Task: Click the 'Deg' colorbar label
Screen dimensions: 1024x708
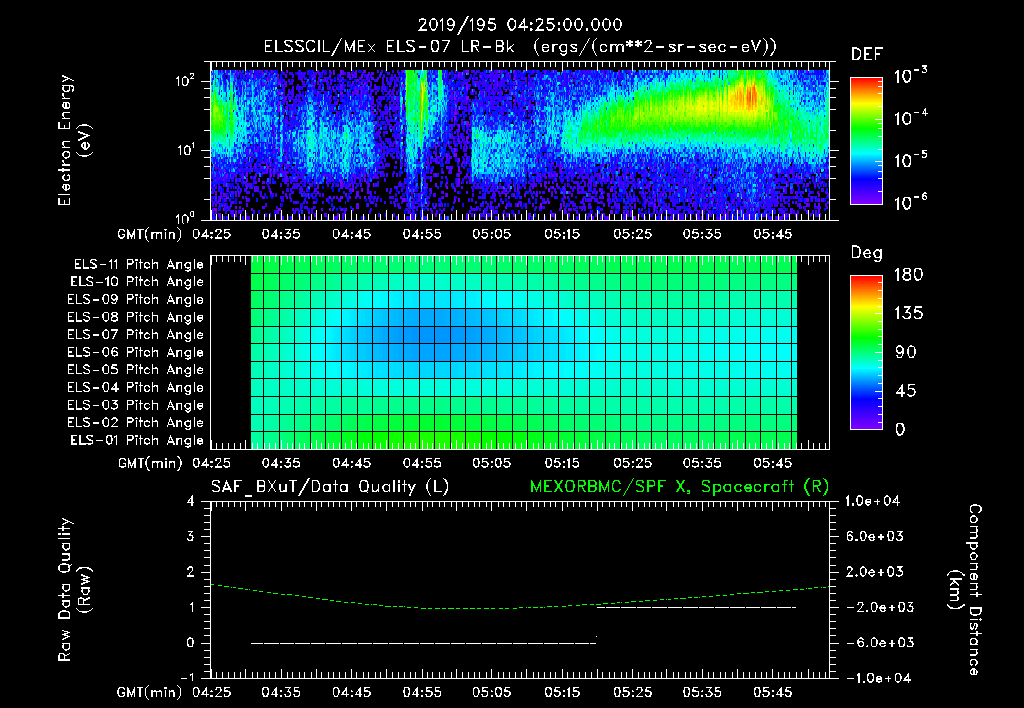Action: click(x=867, y=253)
